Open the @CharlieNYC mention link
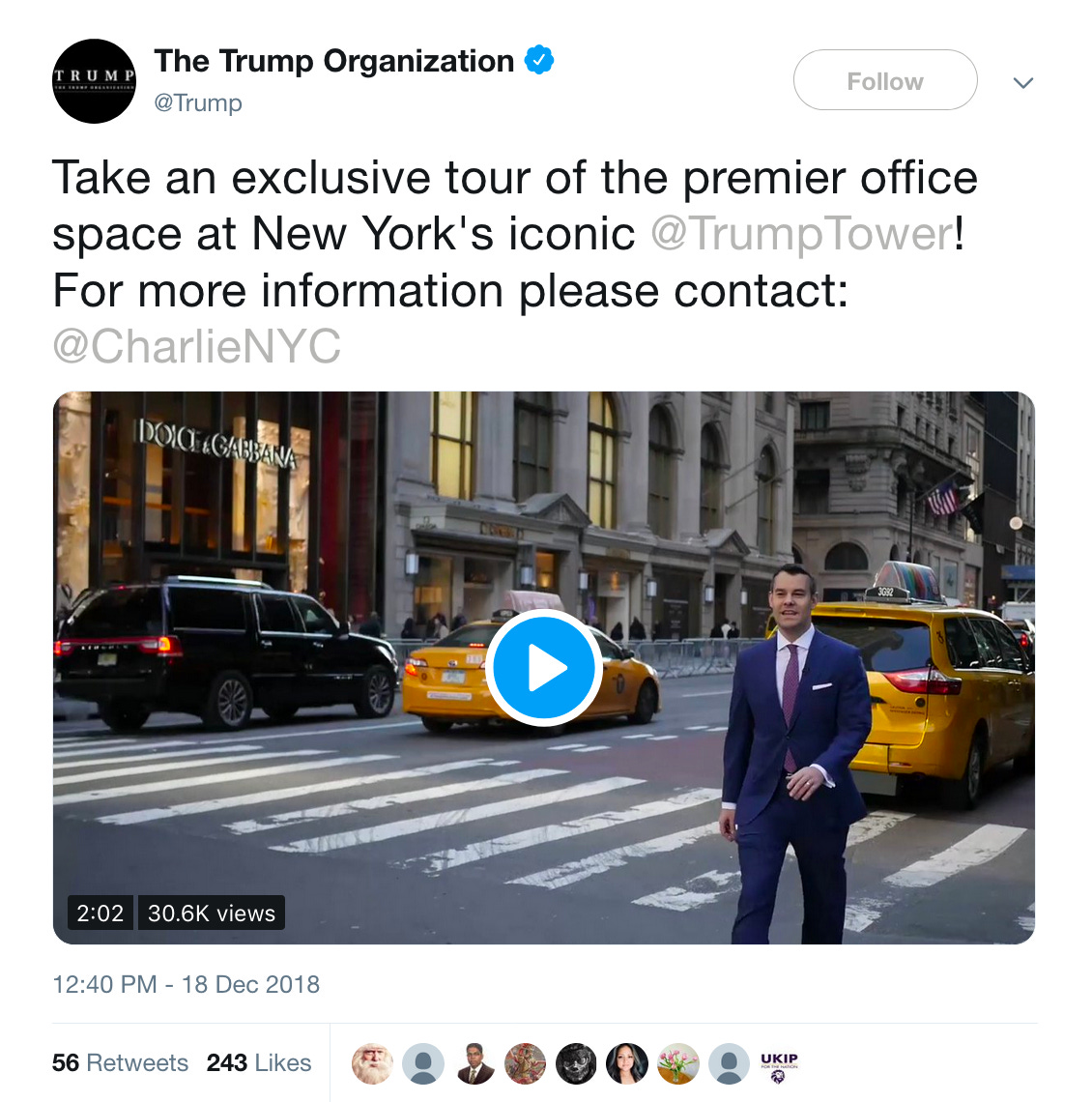Image resolution: width=1092 pixels, height=1102 pixels. pyautogui.click(x=197, y=346)
